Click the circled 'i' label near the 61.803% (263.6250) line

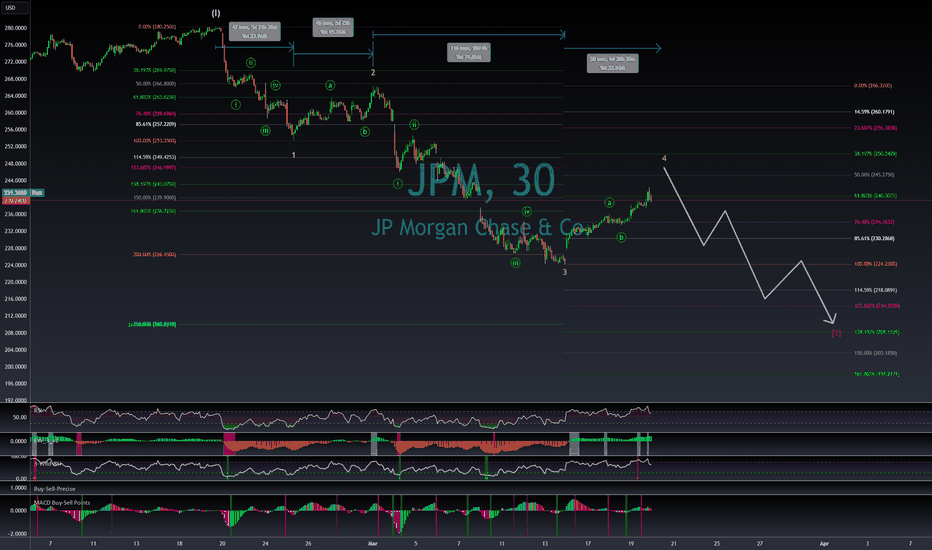point(236,105)
